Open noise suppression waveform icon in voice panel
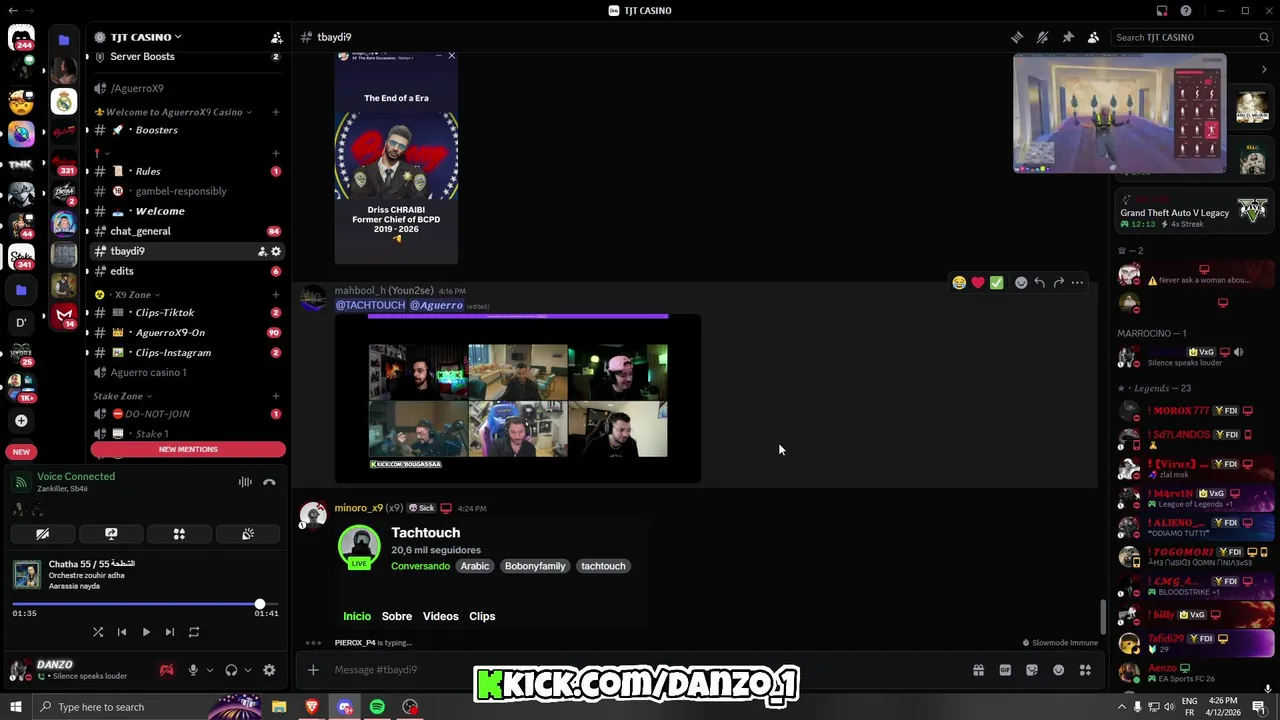Viewport: 1280px width, 720px height. click(245, 482)
